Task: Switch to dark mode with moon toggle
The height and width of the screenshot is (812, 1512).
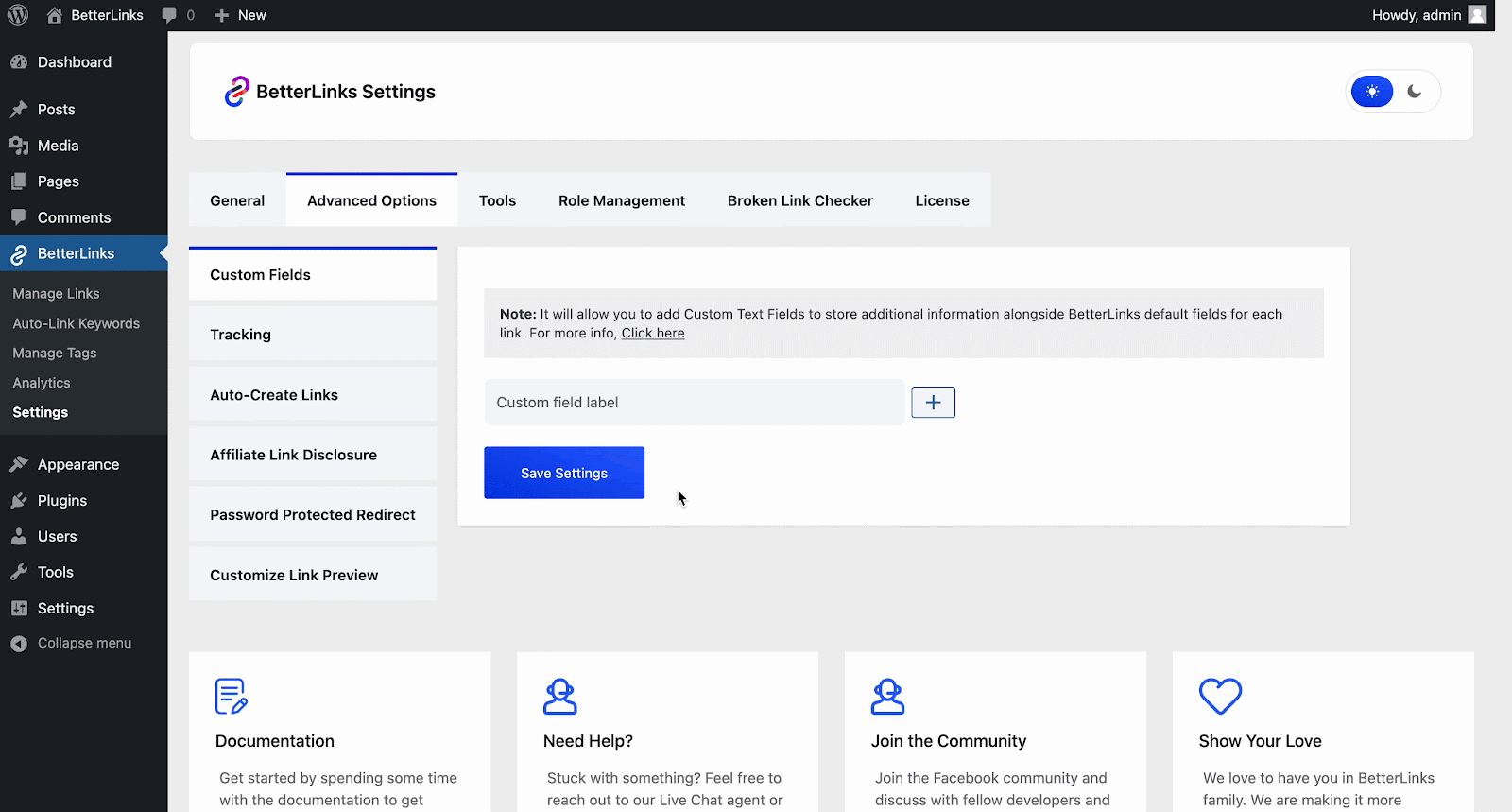Action: [x=1415, y=92]
